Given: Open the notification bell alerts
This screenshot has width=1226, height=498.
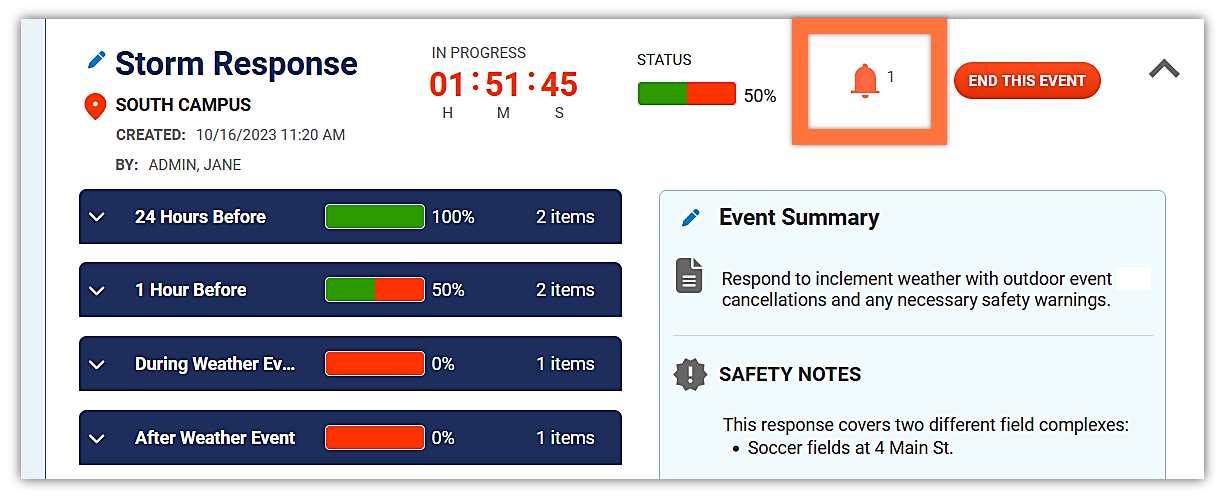Looking at the screenshot, I should [x=864, y=81].
